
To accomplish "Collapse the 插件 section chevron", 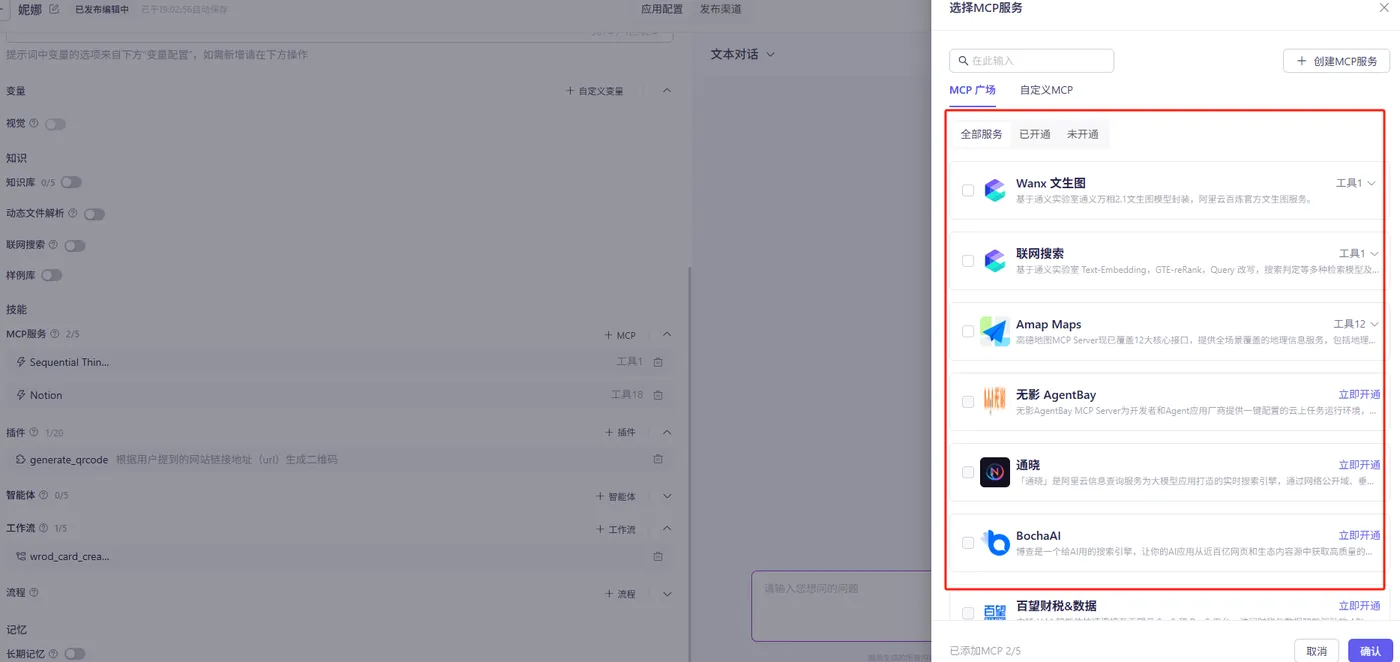I will [667, 432].
